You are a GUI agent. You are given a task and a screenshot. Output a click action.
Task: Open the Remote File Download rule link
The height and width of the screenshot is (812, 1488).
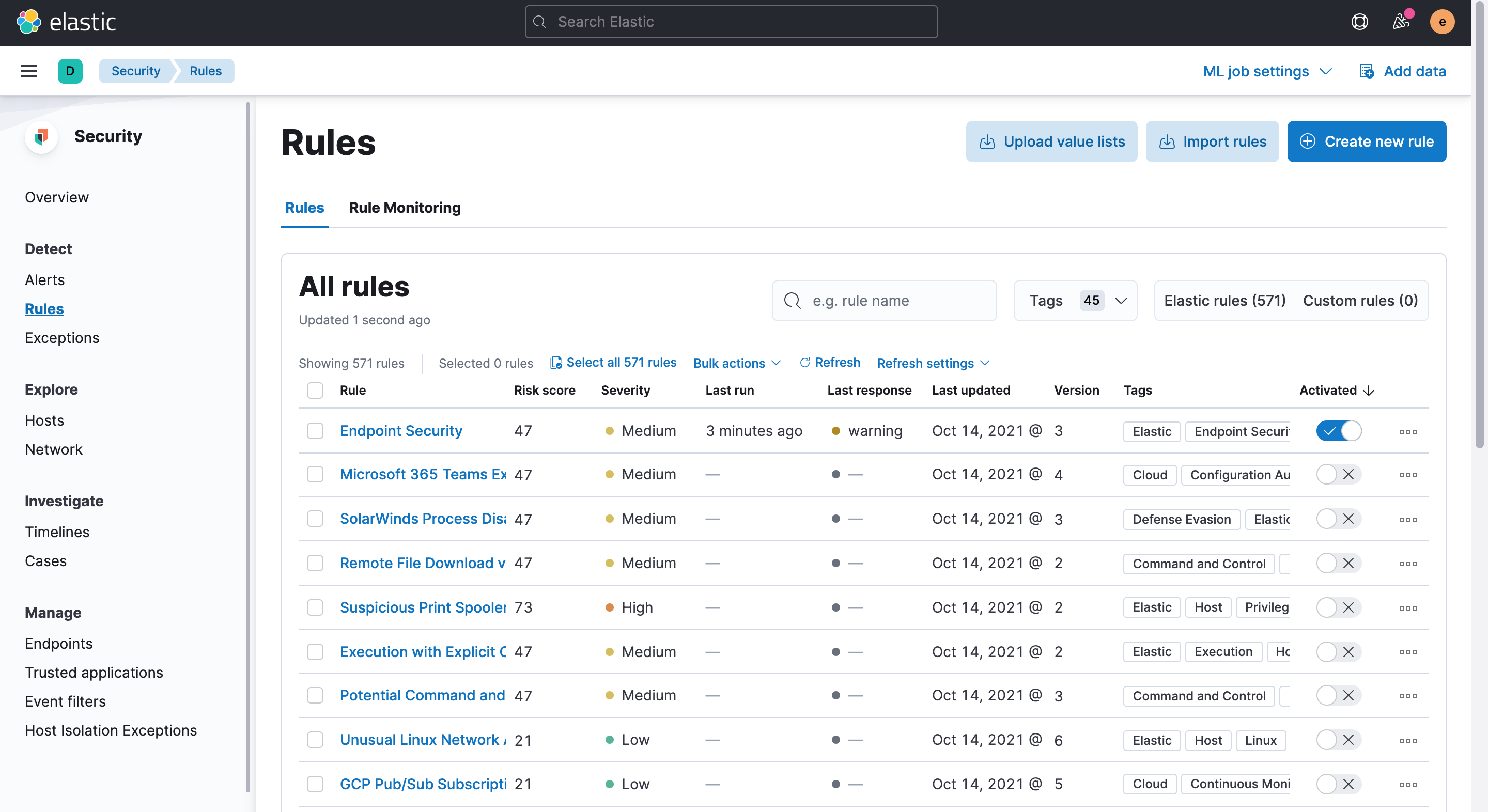click(x=422, y=563)
